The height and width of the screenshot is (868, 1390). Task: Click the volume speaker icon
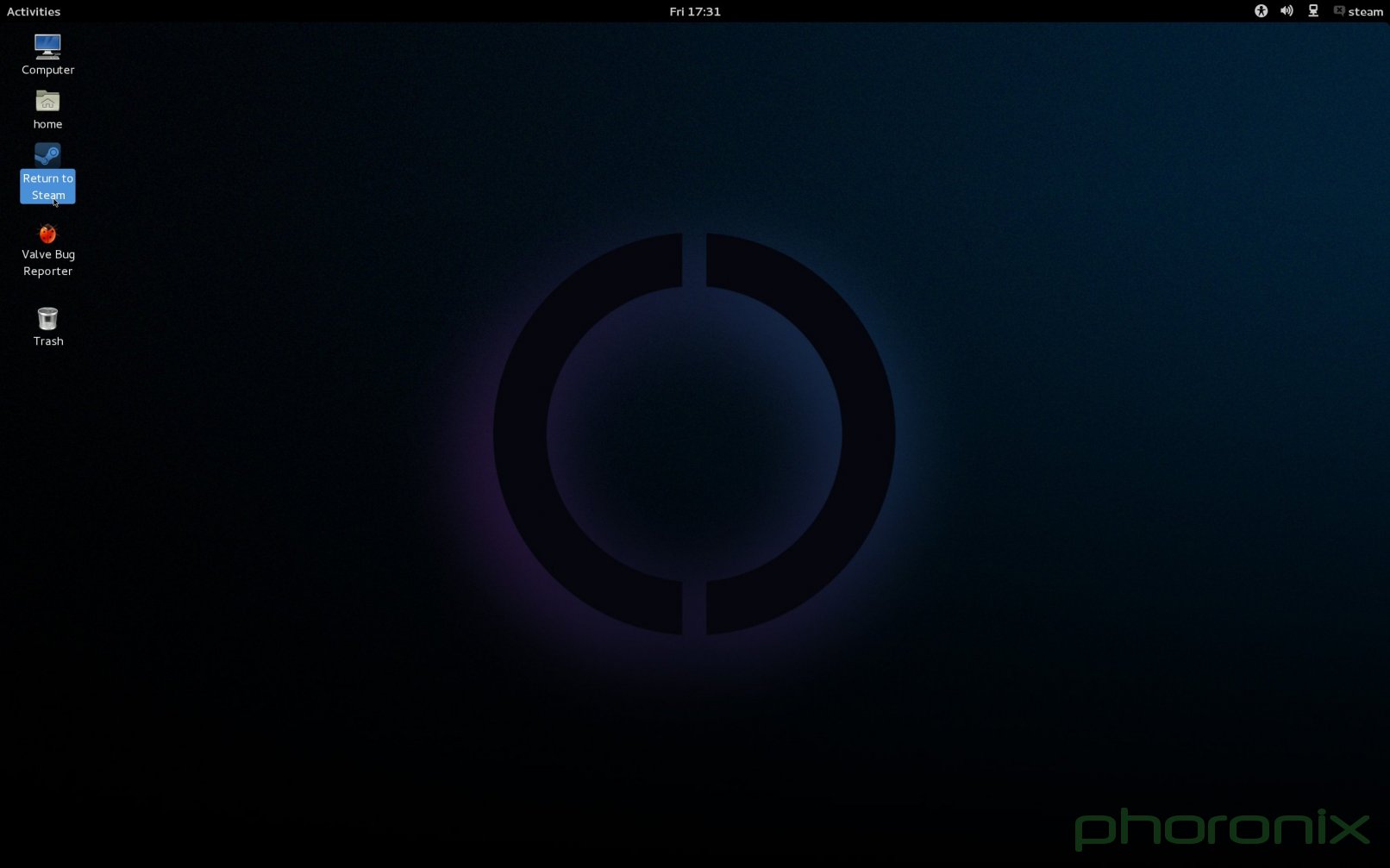[x=1287, y=11]
